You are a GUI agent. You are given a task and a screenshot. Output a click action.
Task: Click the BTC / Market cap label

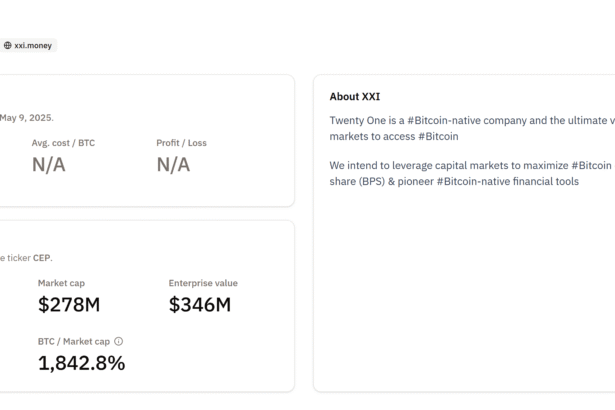point(74,341)
